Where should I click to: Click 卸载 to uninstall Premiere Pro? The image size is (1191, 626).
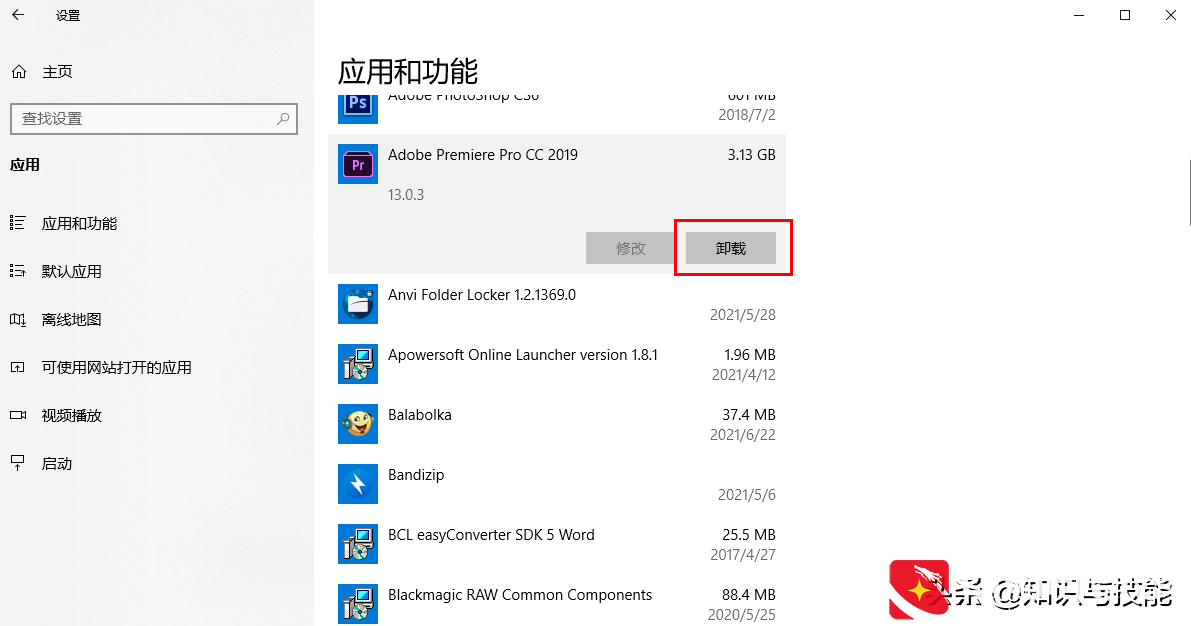(731, 248)
